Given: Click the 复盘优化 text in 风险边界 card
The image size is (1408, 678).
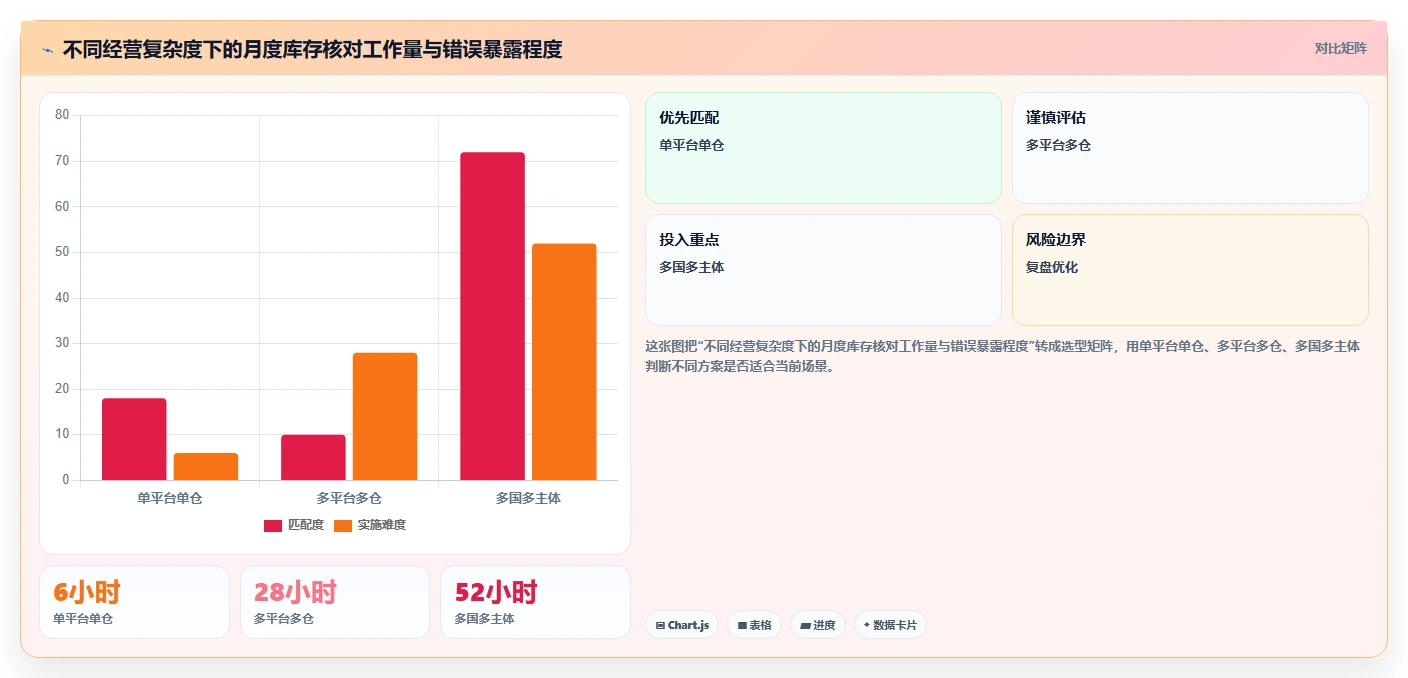Looking at the screenshot, I should tap(1052, 267).
